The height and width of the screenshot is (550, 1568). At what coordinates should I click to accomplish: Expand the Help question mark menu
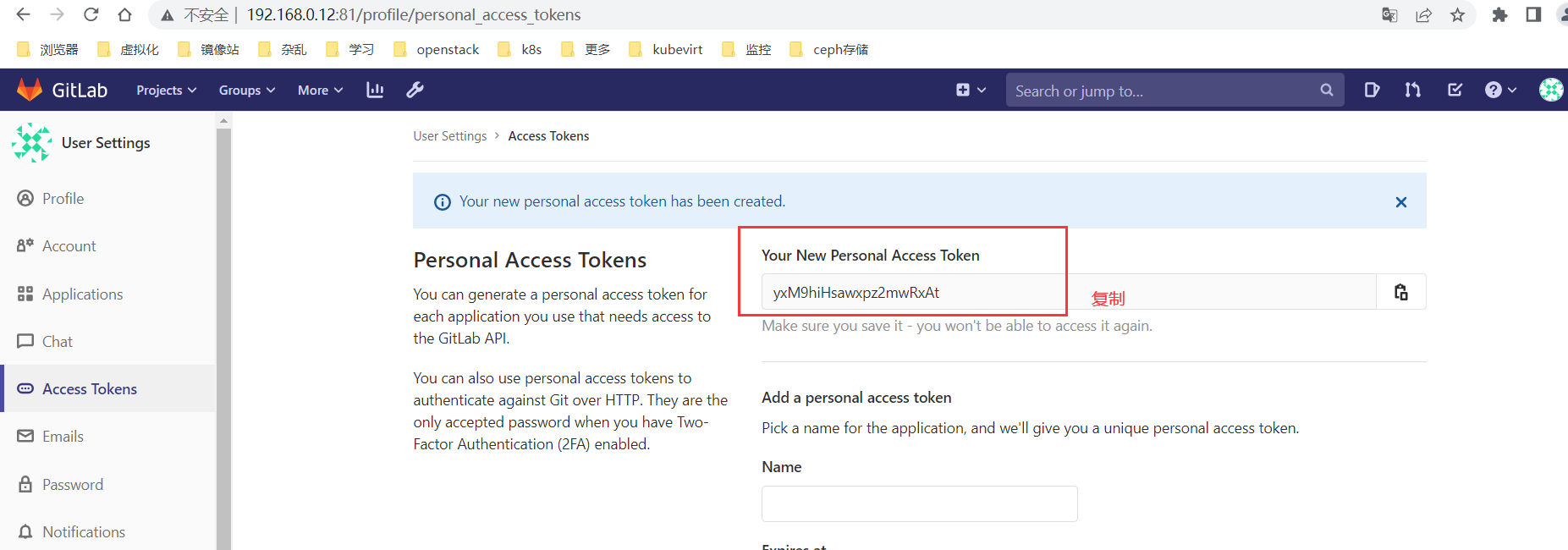[1500, 90]
